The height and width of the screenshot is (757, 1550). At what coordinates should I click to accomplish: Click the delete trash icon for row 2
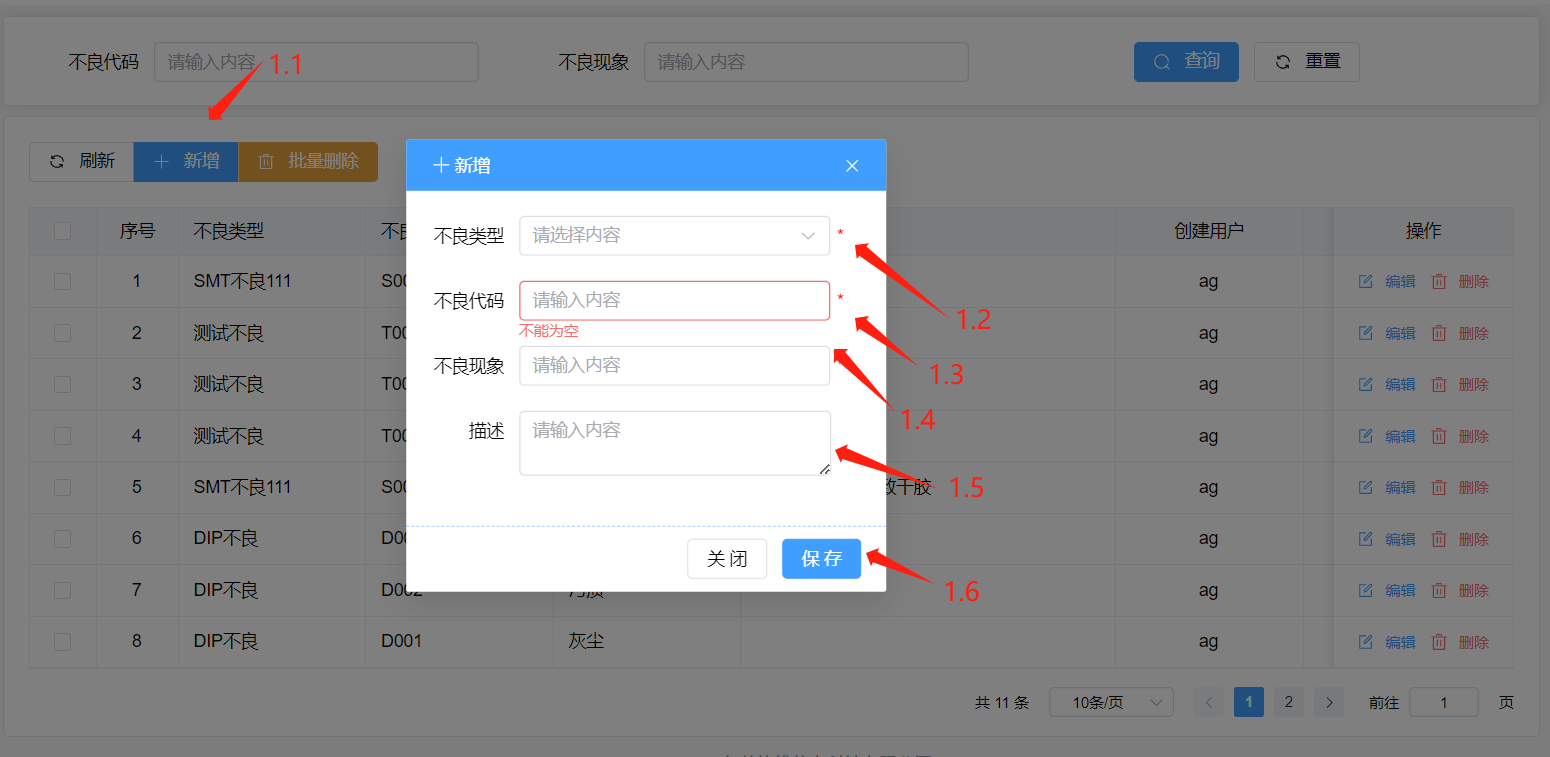coord(1439,333)
